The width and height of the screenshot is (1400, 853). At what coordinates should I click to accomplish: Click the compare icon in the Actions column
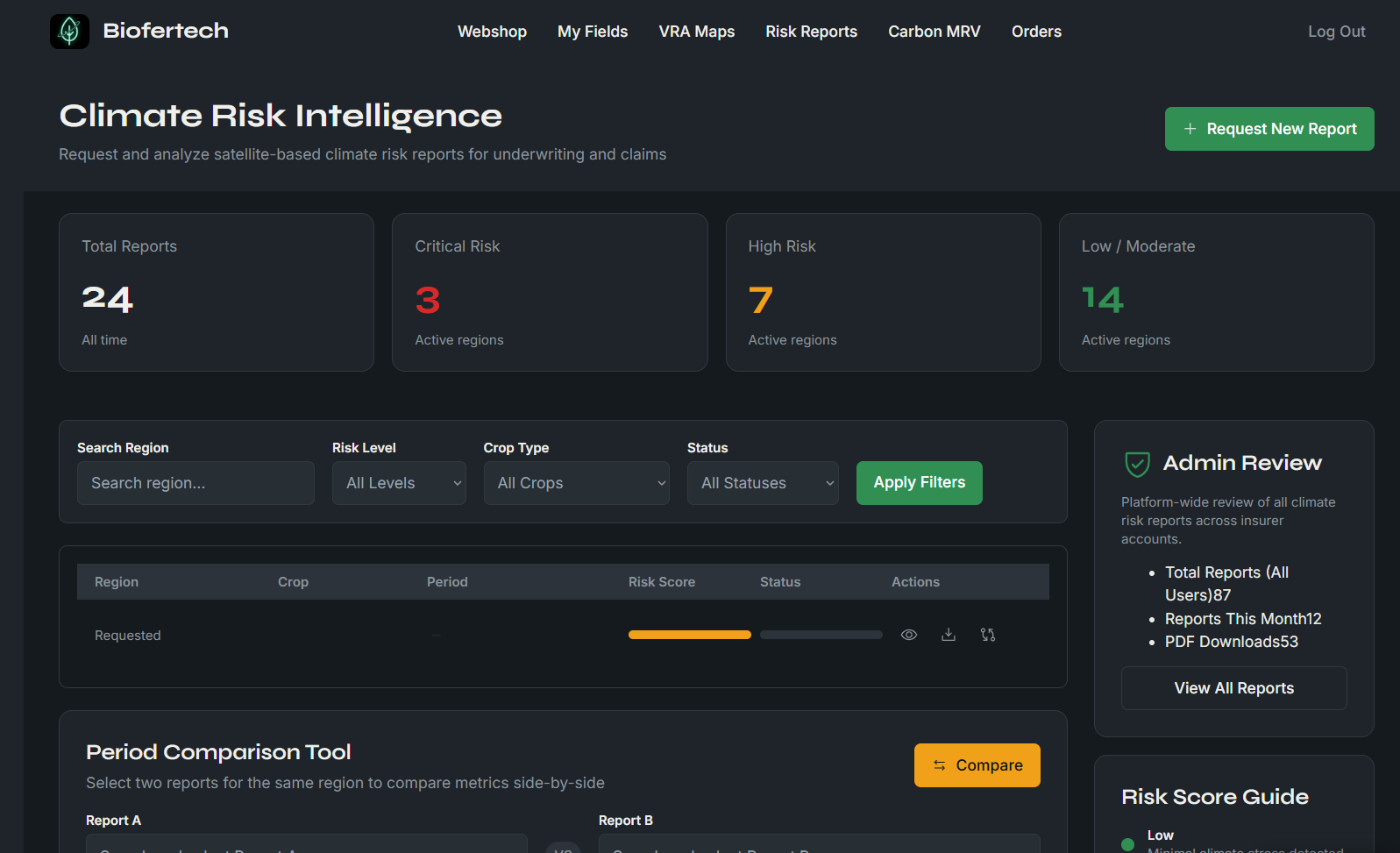pos(988,635)
